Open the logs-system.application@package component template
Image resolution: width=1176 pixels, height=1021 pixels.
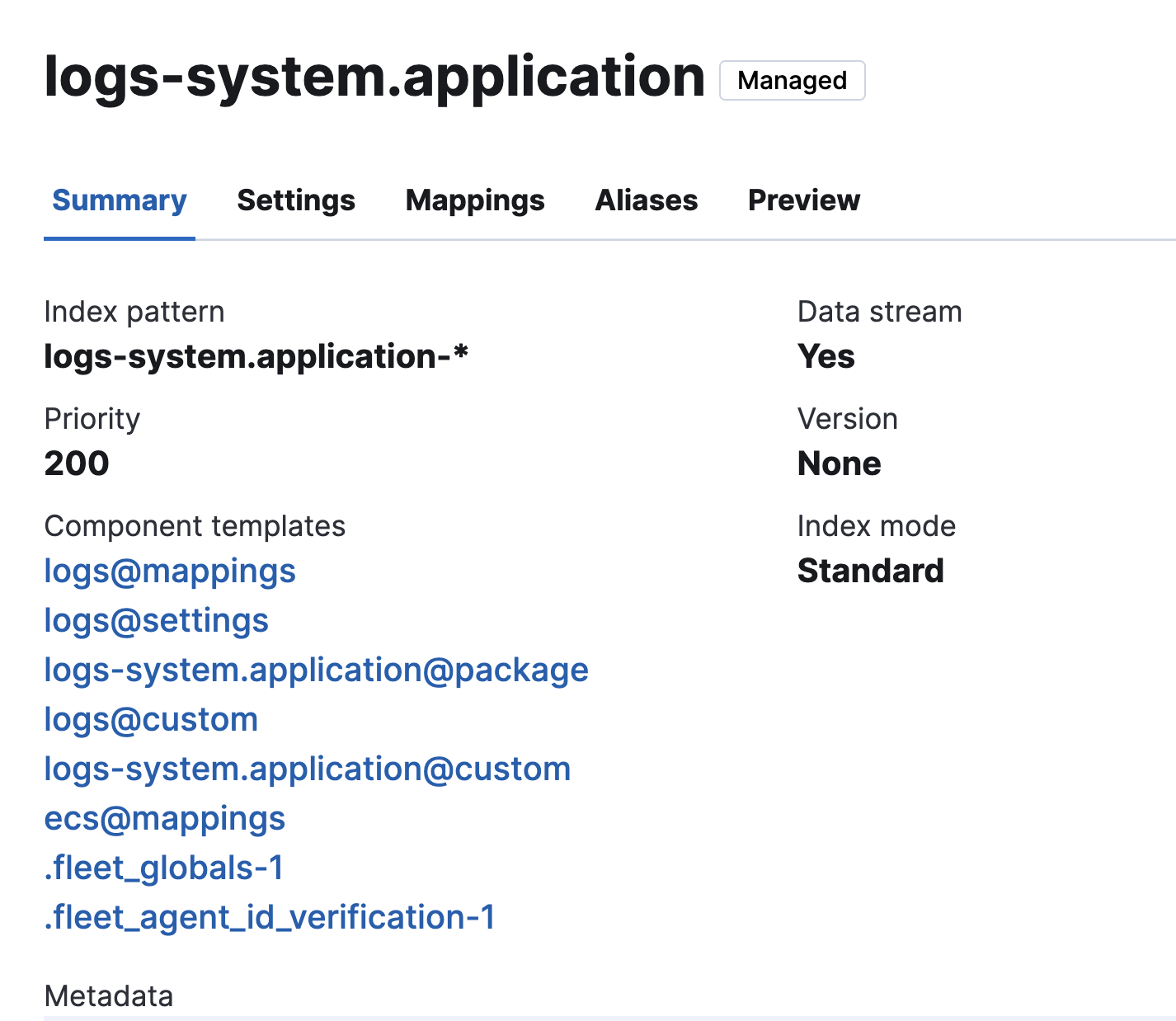click(316, 669)
